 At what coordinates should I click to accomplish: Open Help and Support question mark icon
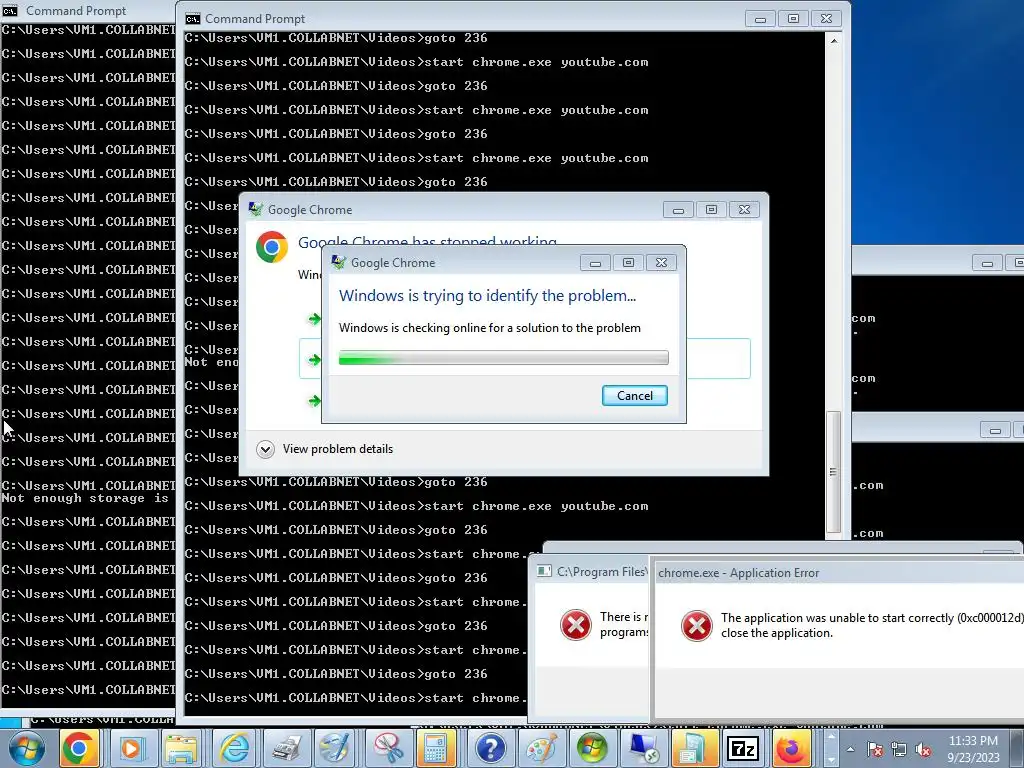point(490,748)
